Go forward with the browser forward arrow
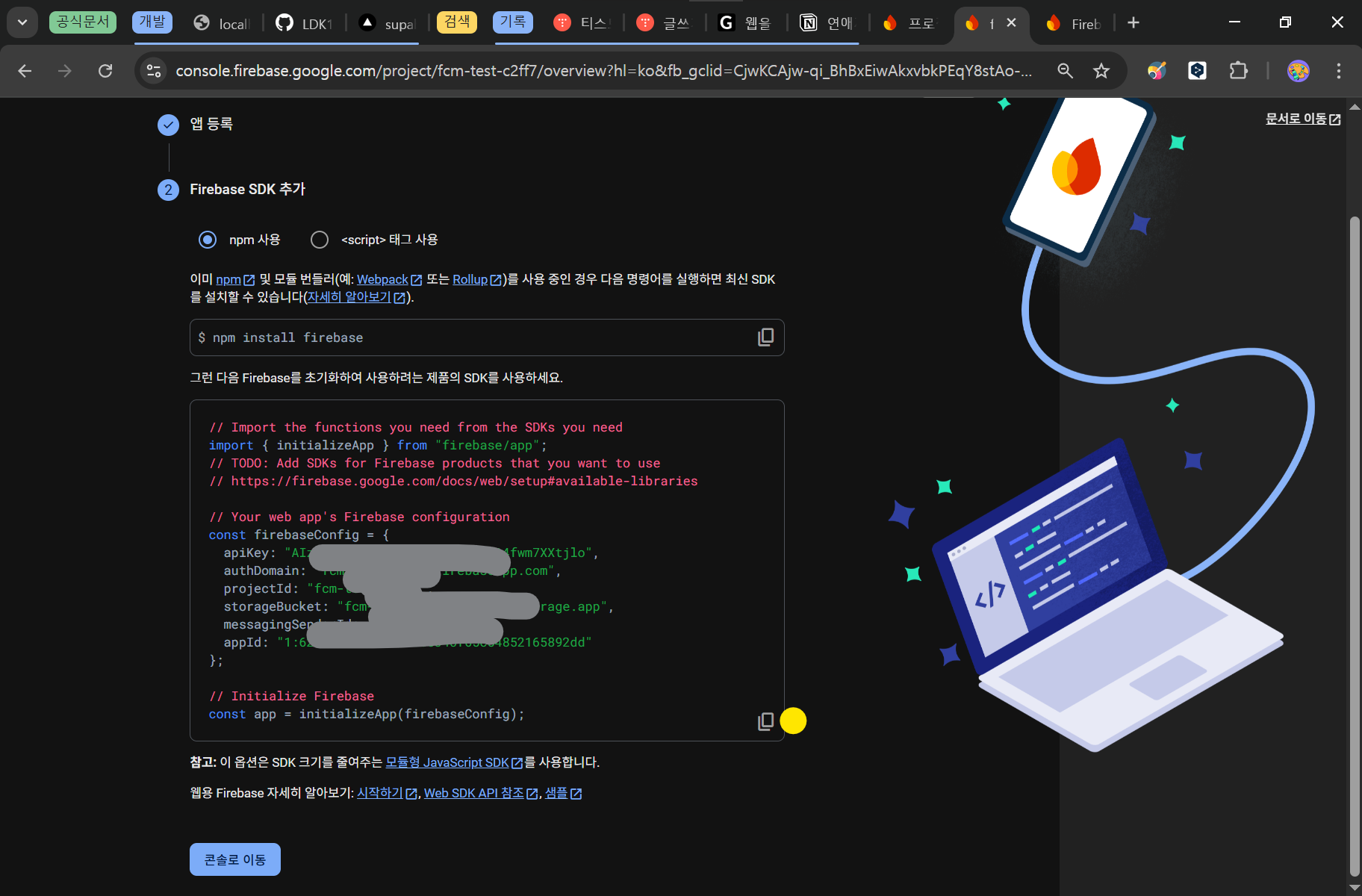Viewport: 1362px width, 896px height. point(65,71)
